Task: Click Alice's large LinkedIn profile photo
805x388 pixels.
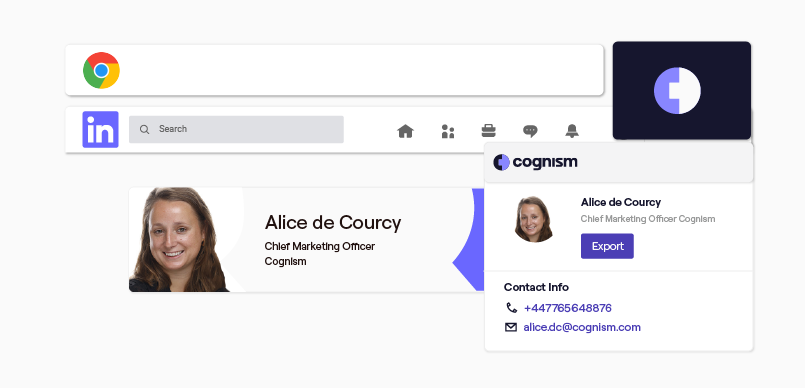Action: [x=178, y=240]
